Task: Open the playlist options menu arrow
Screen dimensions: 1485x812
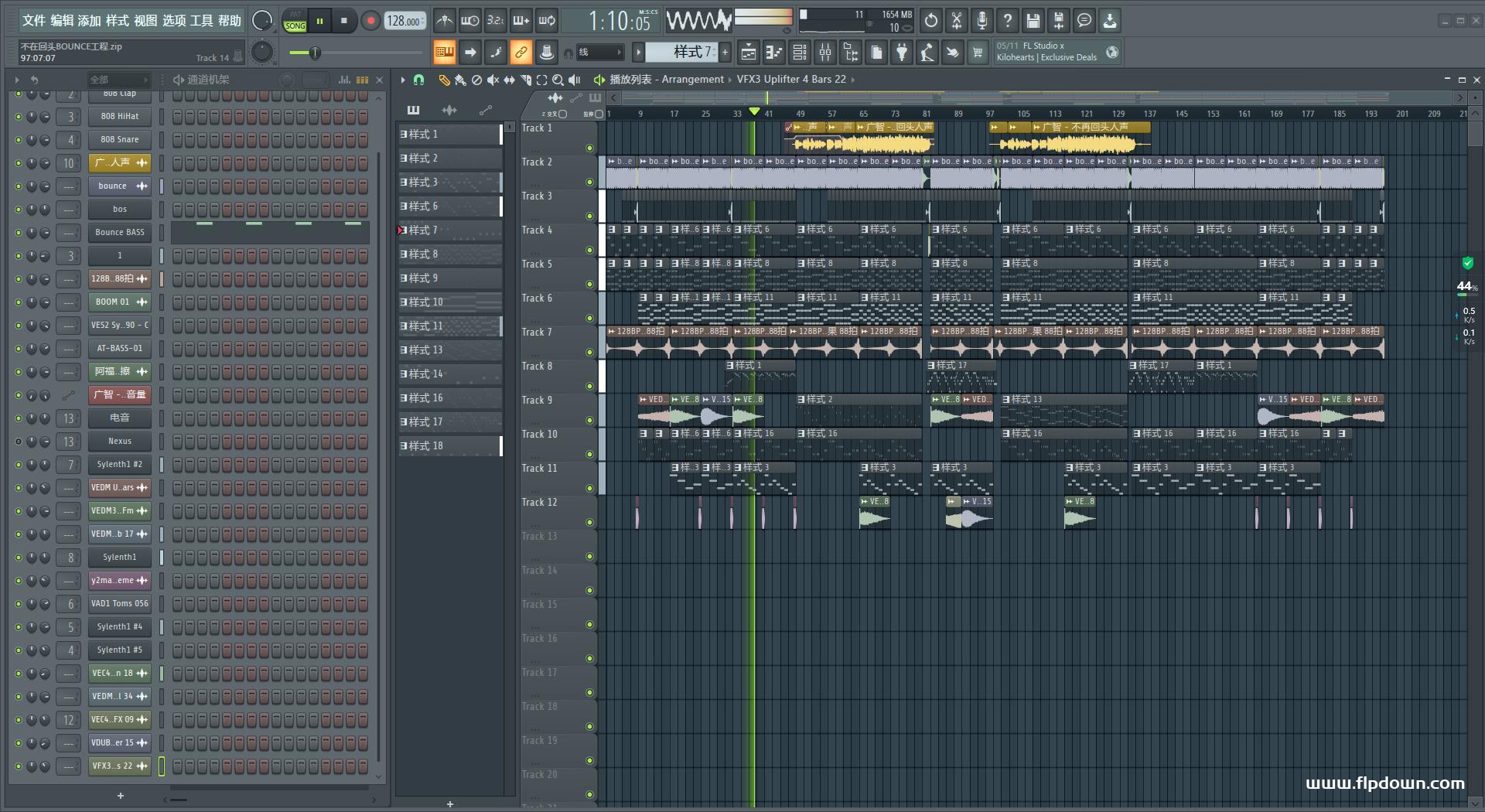Action: (x=403, y=80)
